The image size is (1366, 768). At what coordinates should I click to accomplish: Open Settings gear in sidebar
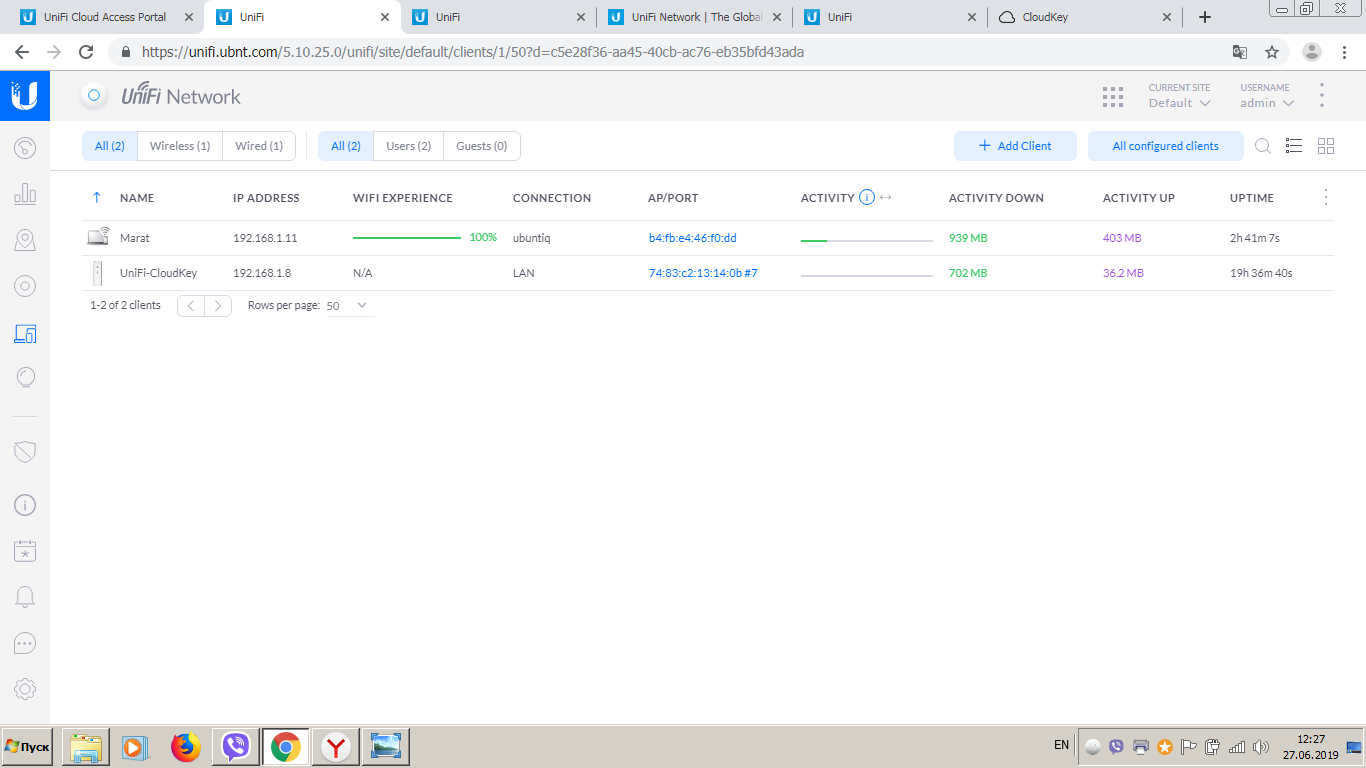click(x=25, y=689)
